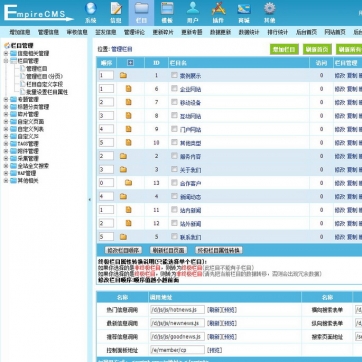Expand the 碎片管理 tree node
The width and height of the screenshot is (362, 362).
pyautogui.click(x=6, y=114)
